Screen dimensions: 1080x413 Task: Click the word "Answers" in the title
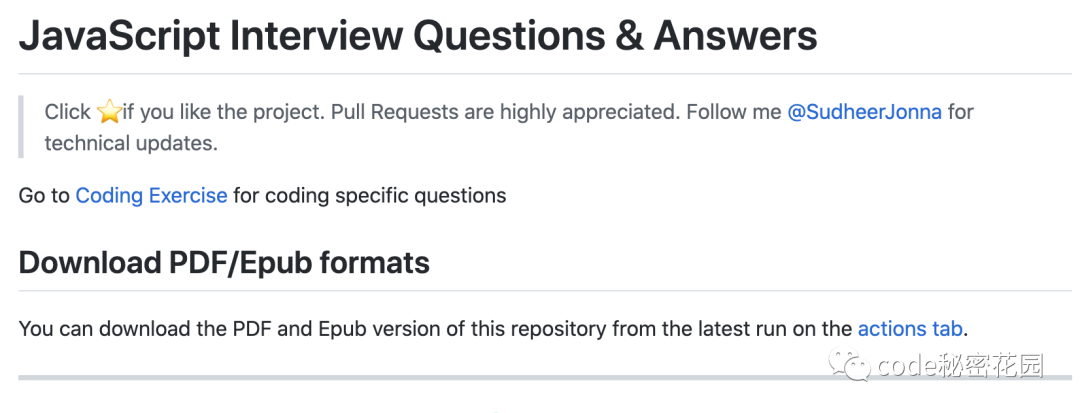point(735,36)
